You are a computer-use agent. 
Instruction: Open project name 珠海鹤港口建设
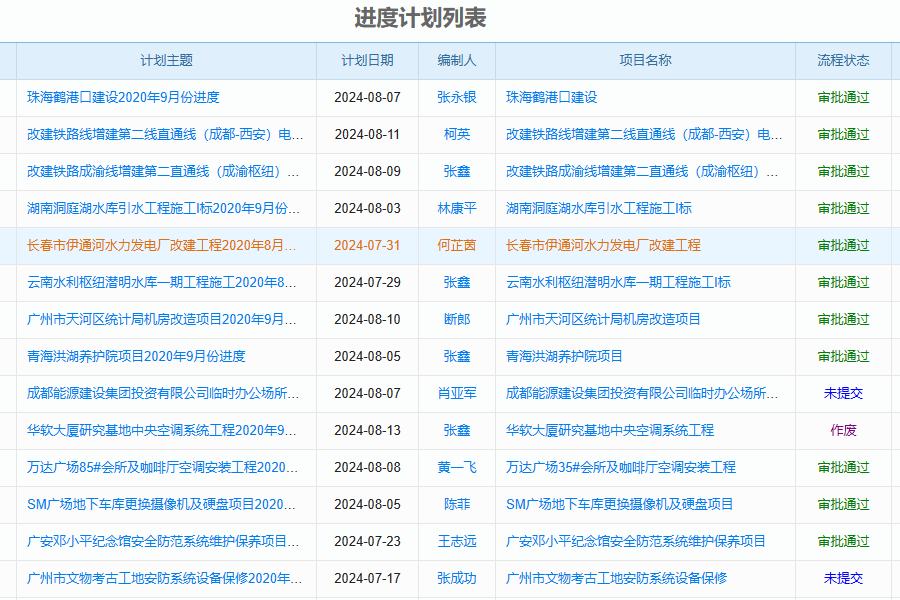tap(552, 97)
